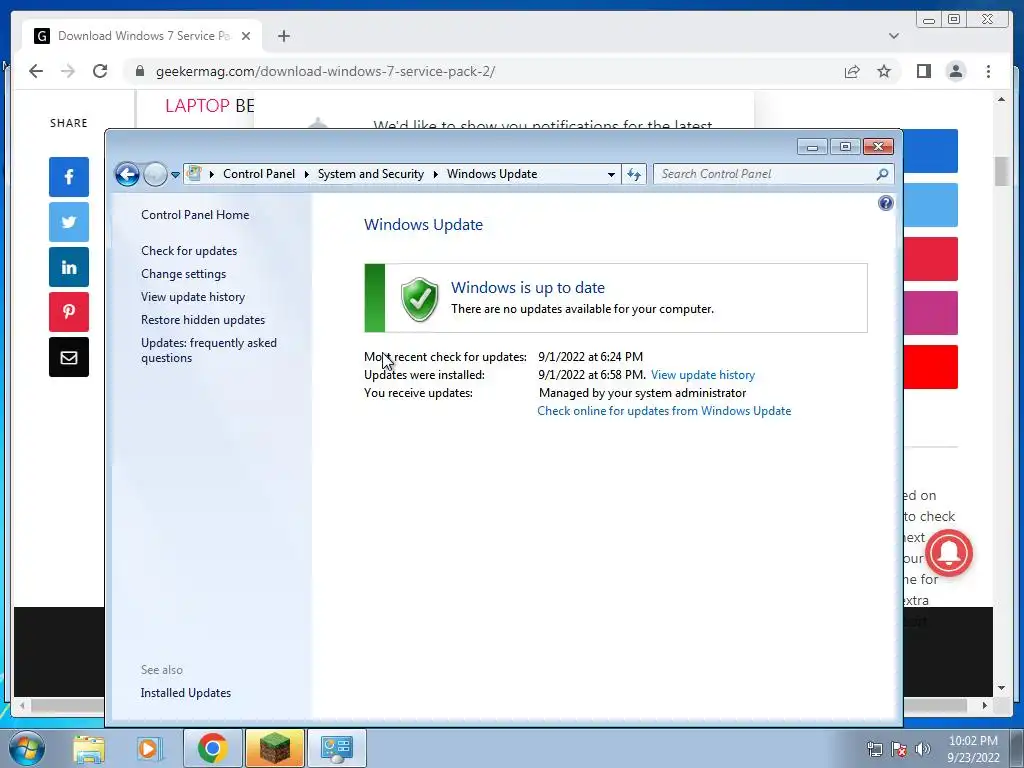Share on Facebook in the Chrome page
1024x768 pixels.
(x=69, y=176)
